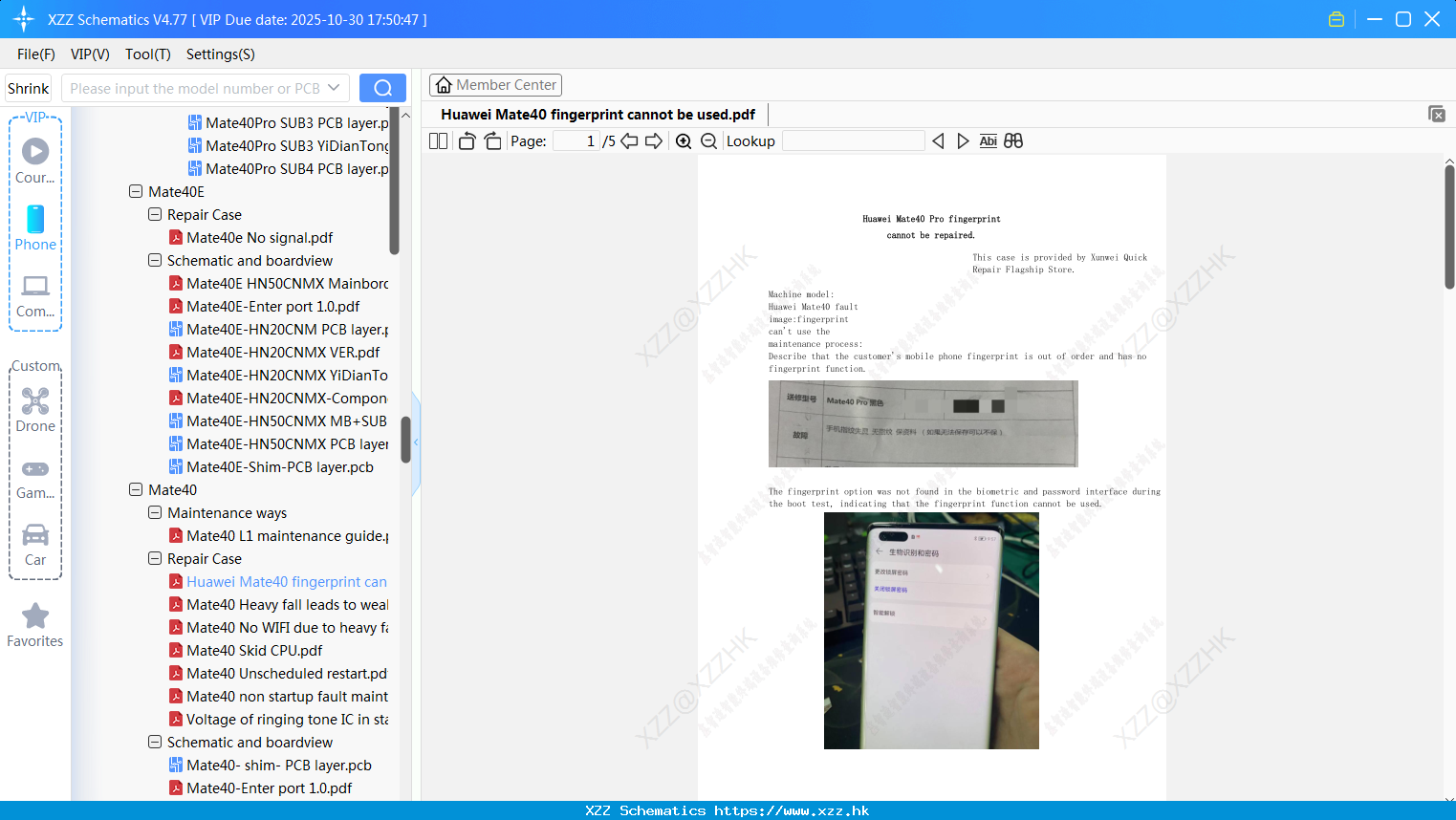The width and height of the screenshot is (1456, 820).
Task: Collapse the side panel splitter handle
Action: tap(416, 442)
